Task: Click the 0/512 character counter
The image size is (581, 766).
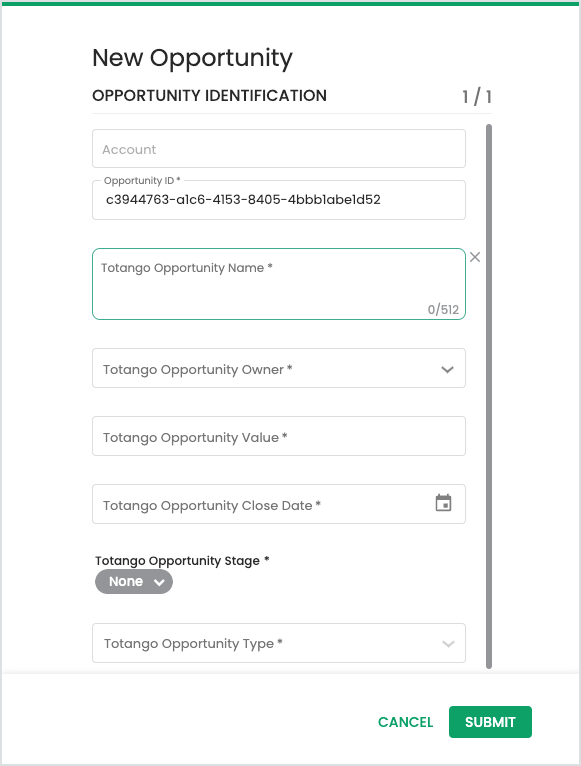Action: pos(443,309)
